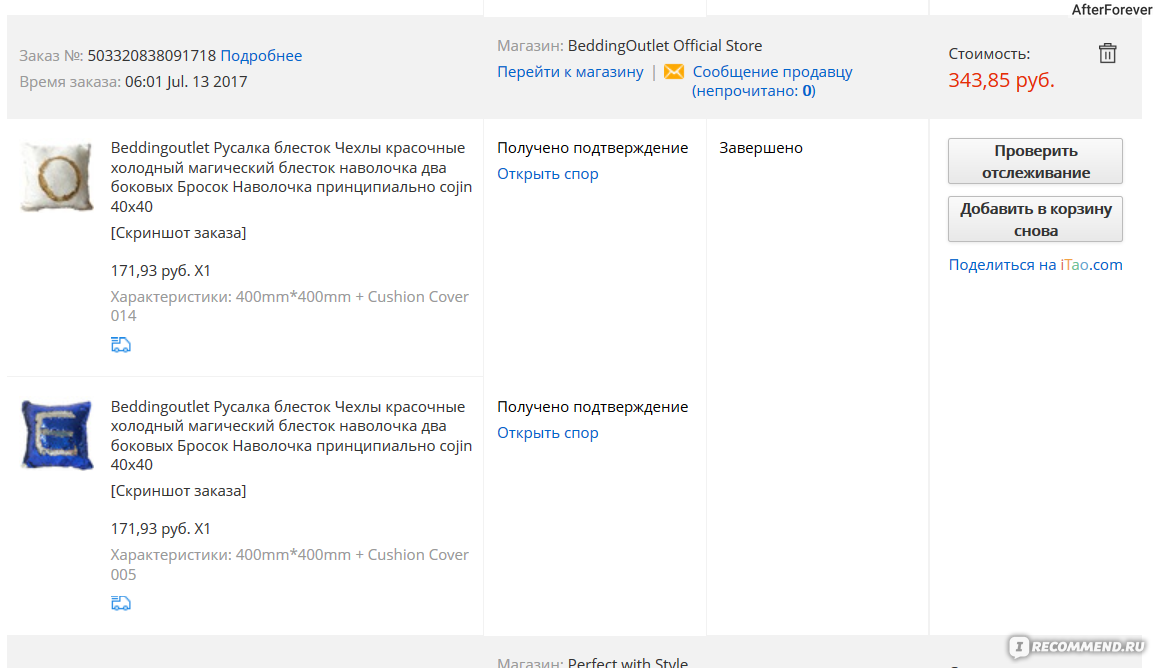Screen dimensions: 1156x668
Task: Go to store via Перейти к магазину
Action: (x=570, y=72)
